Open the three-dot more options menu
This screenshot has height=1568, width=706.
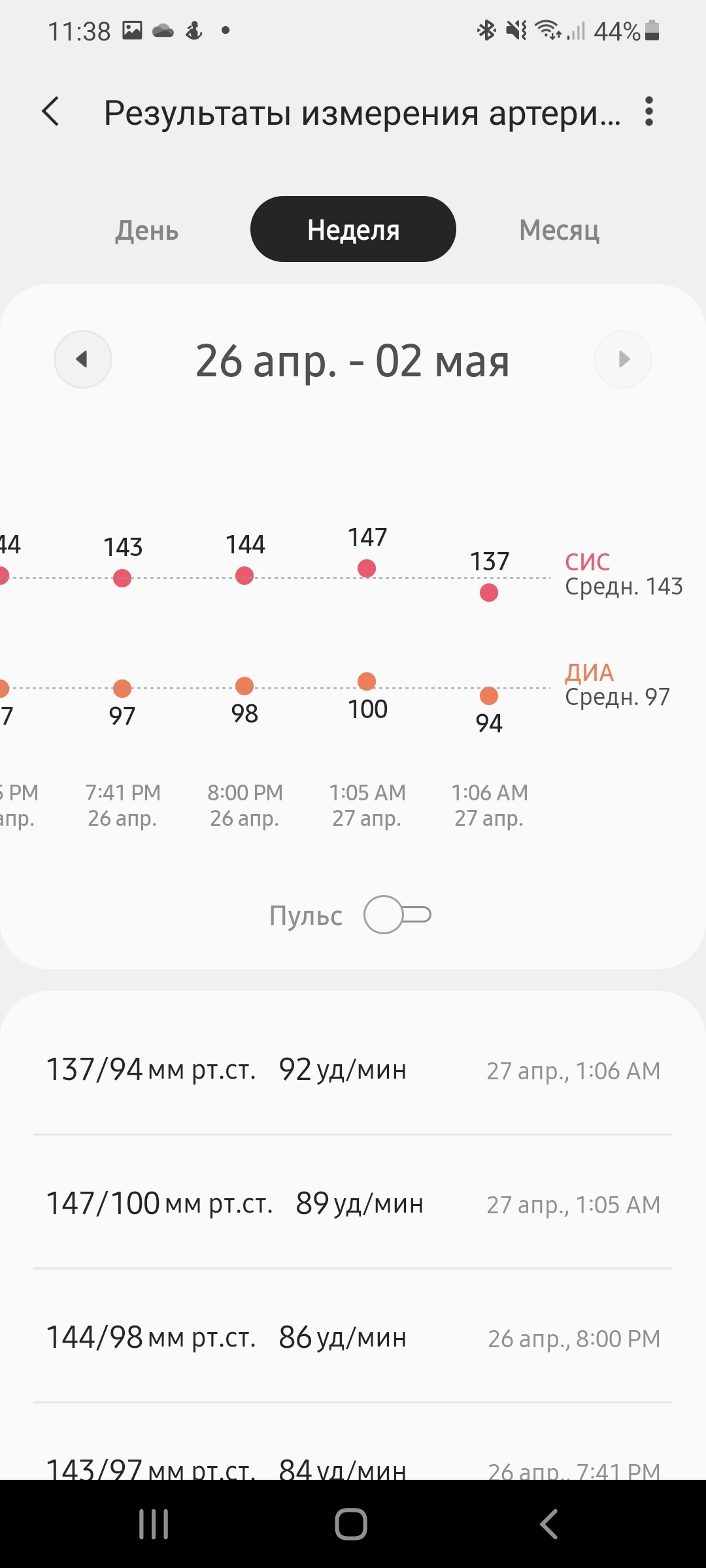click(648, 112)
